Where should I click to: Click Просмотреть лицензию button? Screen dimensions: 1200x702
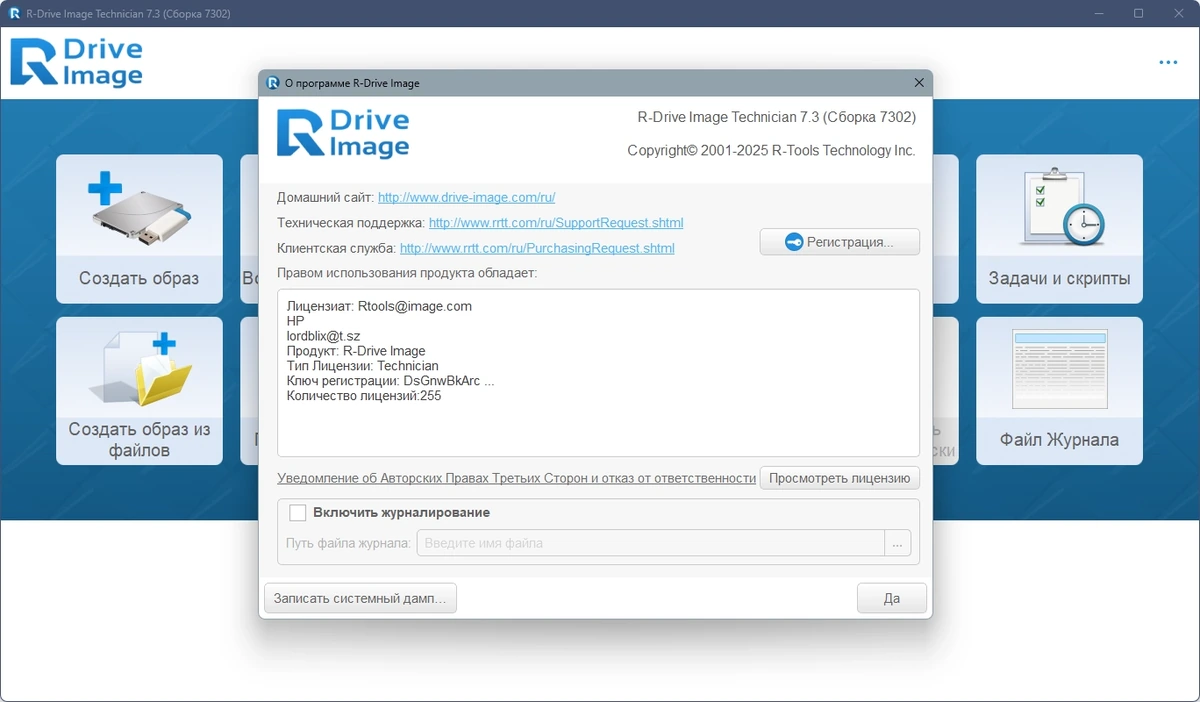pyautogui.click(x=839, y=478)
